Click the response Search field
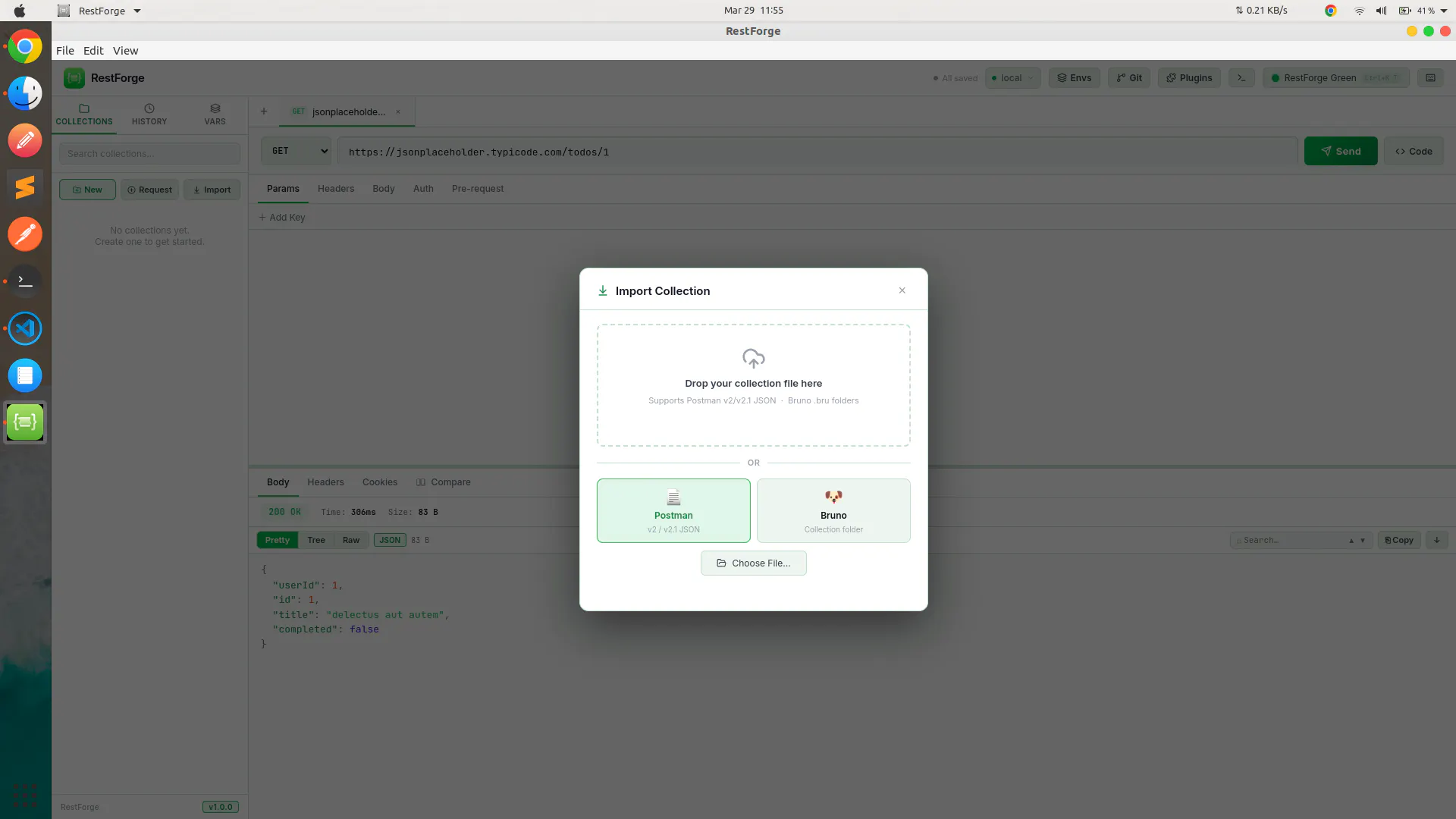The height and width of the screenshot is (819, 1456). tap(1288, 541)
